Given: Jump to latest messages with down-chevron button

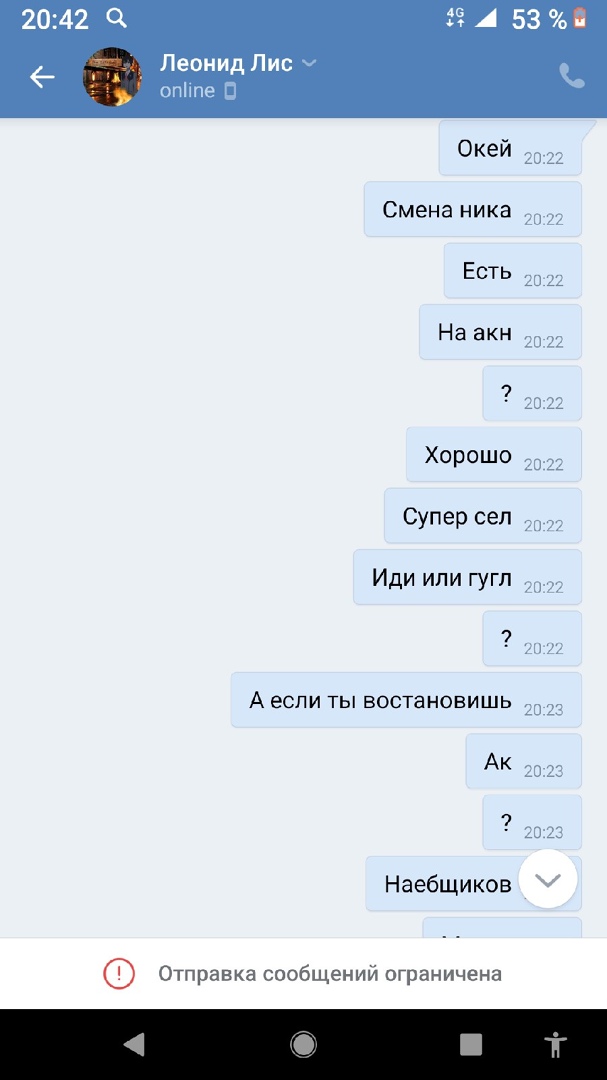Looking at the screenshot, I should tap(548, 879).
